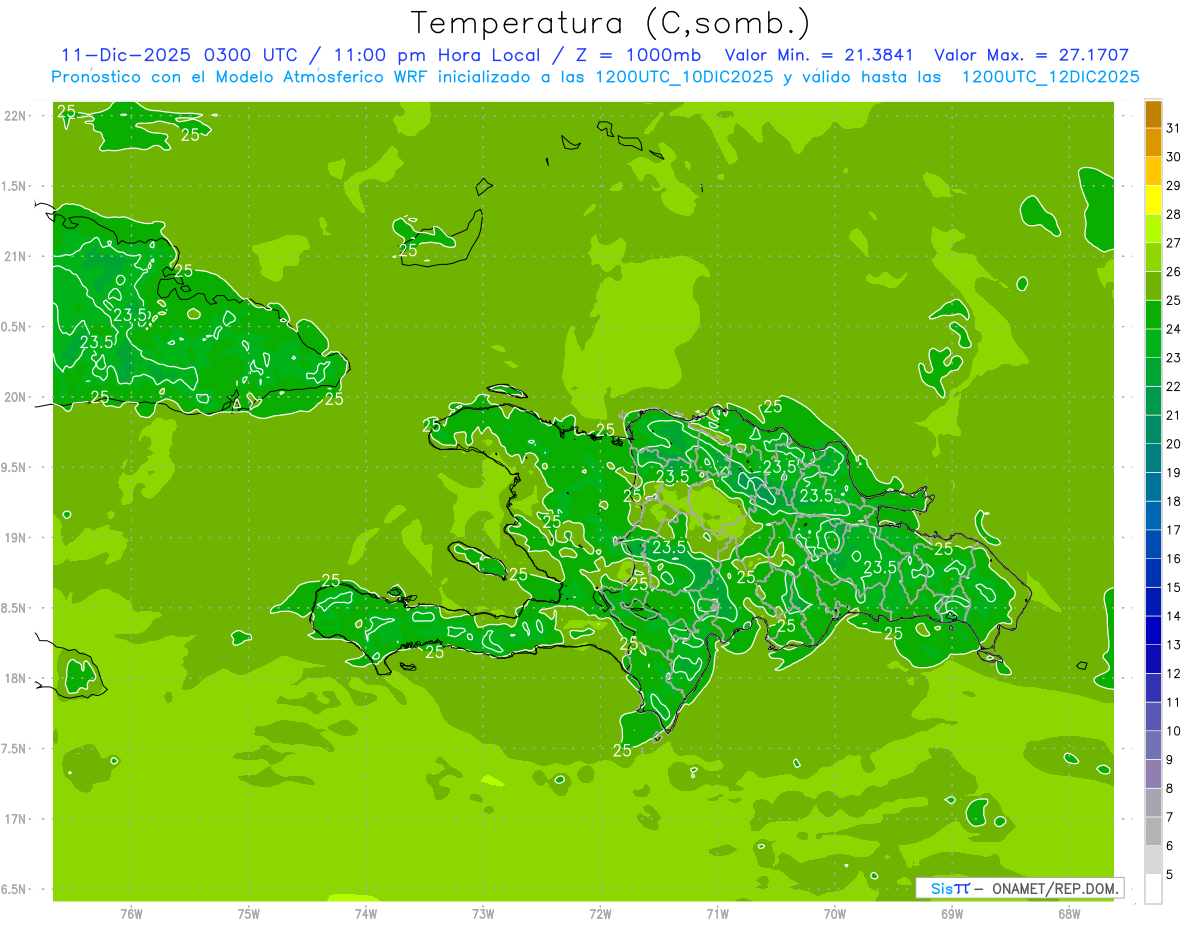Click the 75W longitude axis label
This screenshot has height=927, width=1200.
point(249,914)
